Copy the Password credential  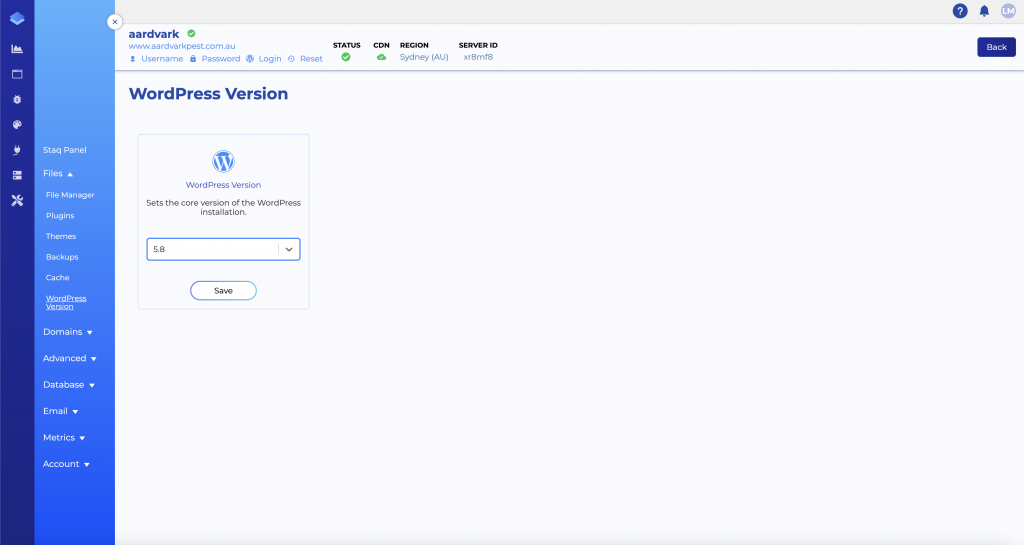215,59
